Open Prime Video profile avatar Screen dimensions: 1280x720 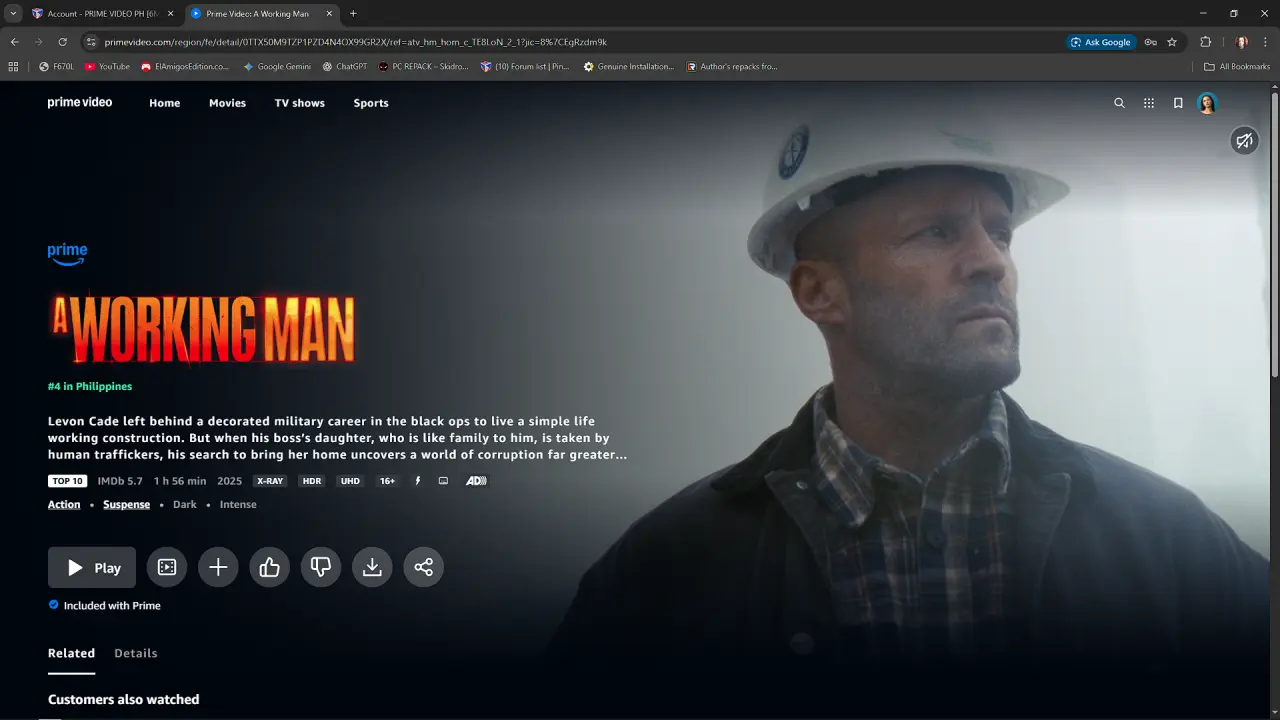[x=1207, y=103]
